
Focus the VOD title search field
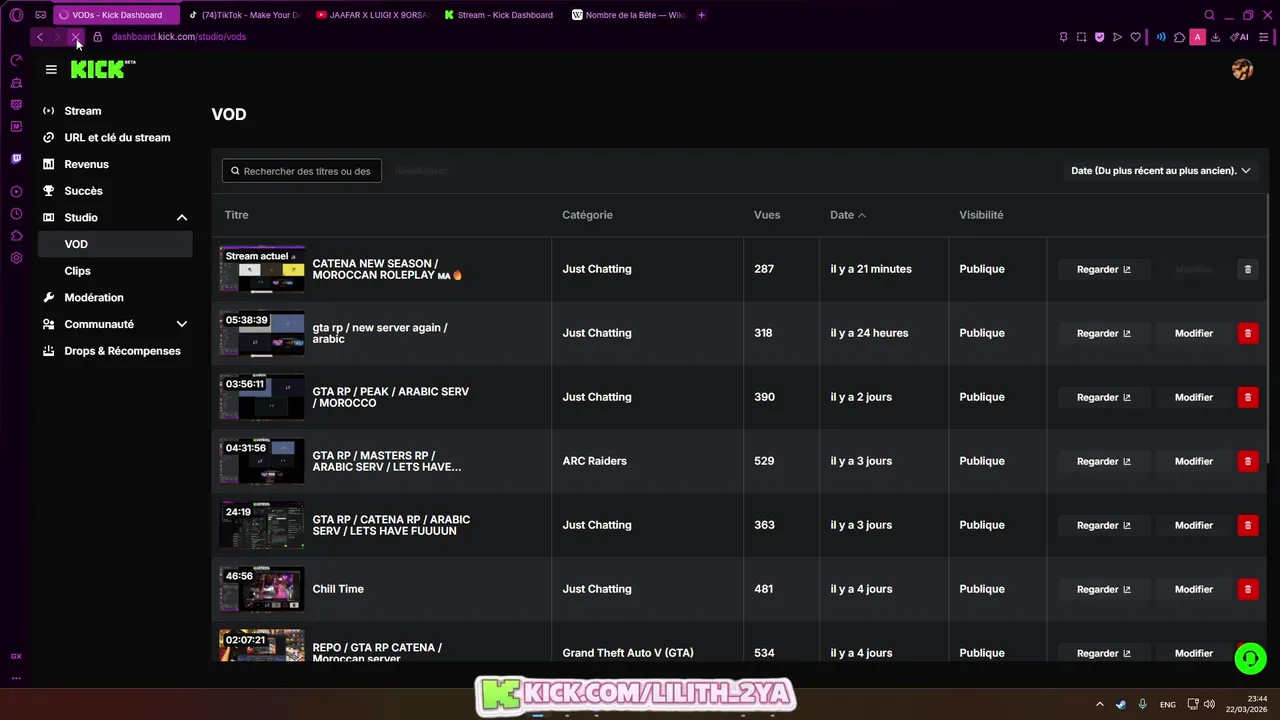[302, 171]
